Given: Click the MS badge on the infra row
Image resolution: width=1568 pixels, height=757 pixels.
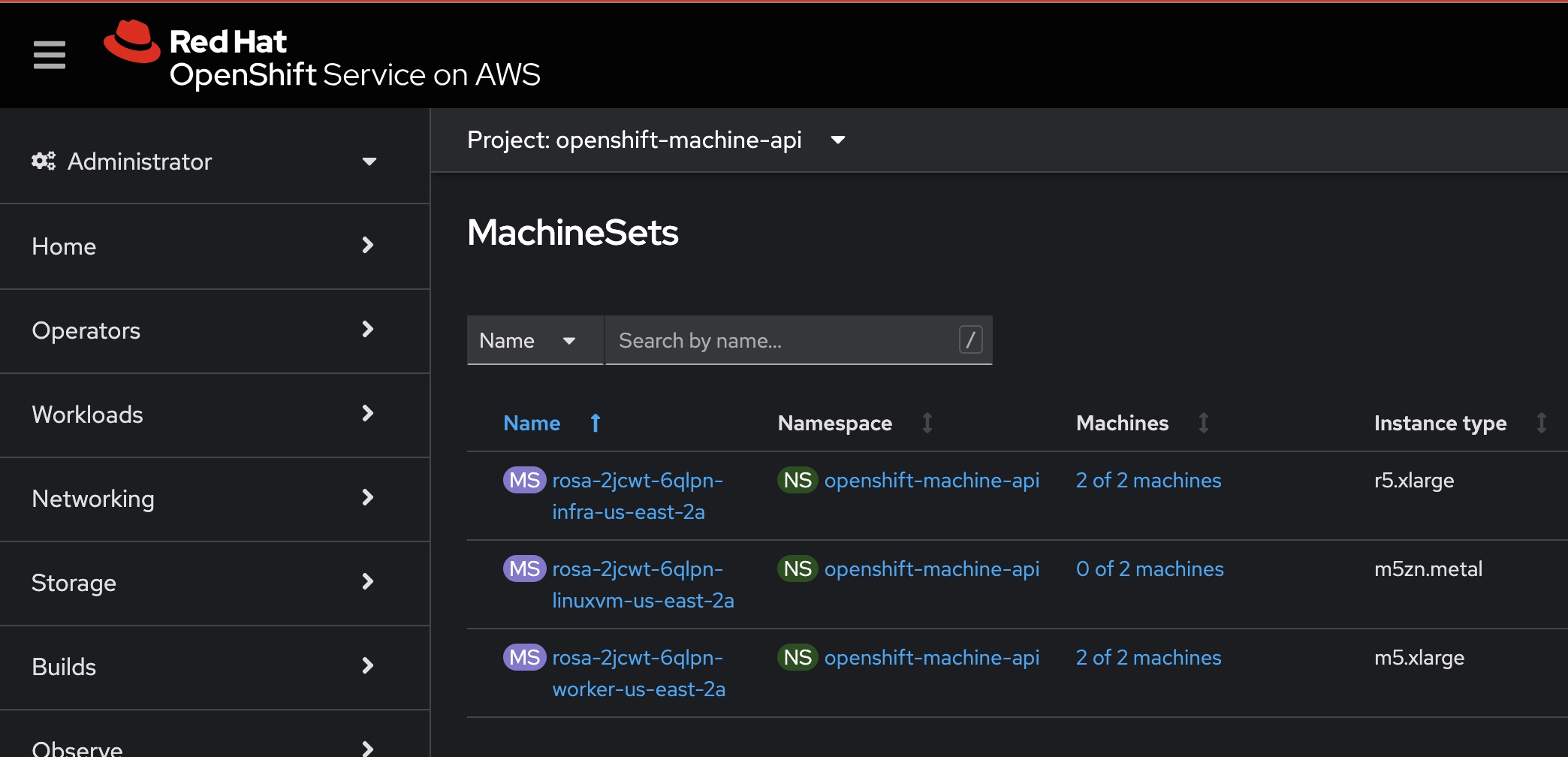Looking at the screenshot, I should [524, 480].
